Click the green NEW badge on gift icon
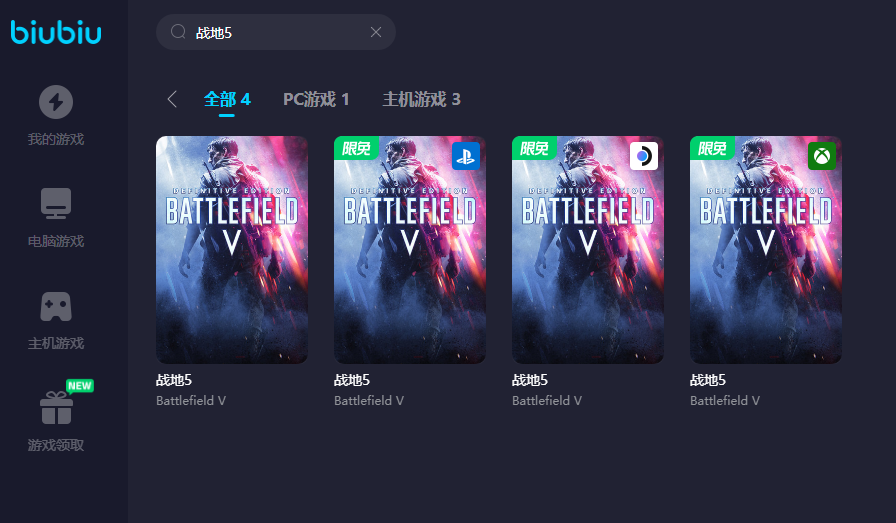Screen dimensions: 896x523 [80, 386]
